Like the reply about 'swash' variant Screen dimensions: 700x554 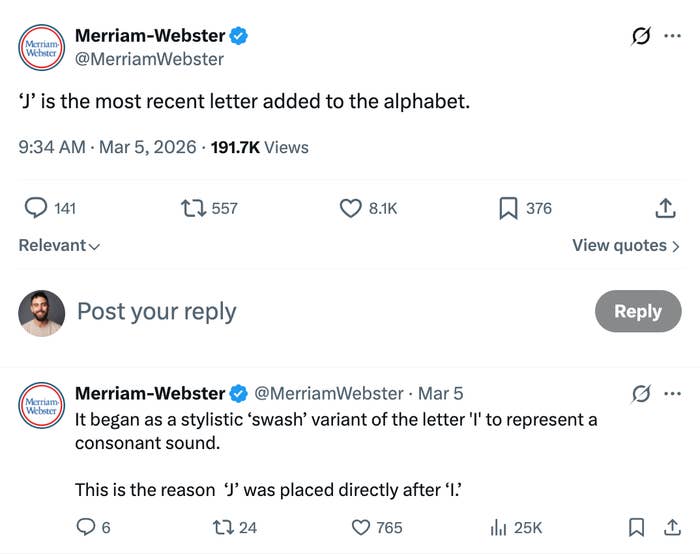(362, 527)
